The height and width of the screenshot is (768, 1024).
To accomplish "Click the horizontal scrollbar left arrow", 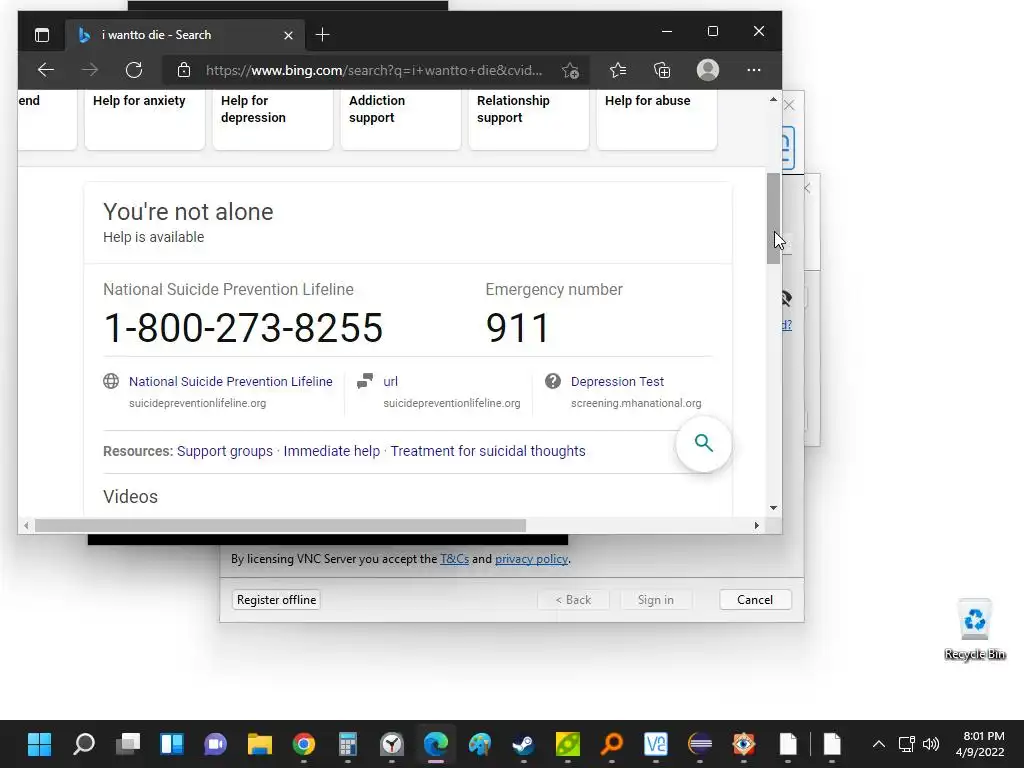I will point(26,525).
